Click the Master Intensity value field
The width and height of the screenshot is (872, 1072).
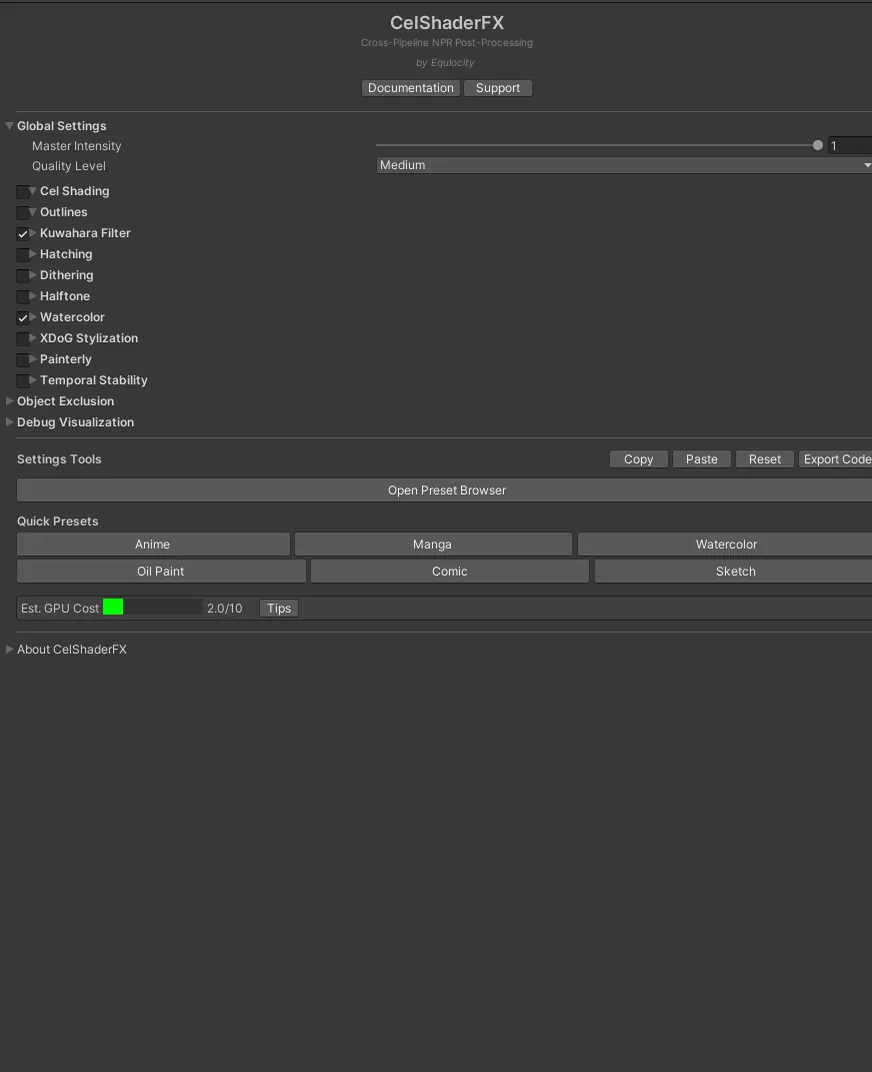tap(850, 146)
